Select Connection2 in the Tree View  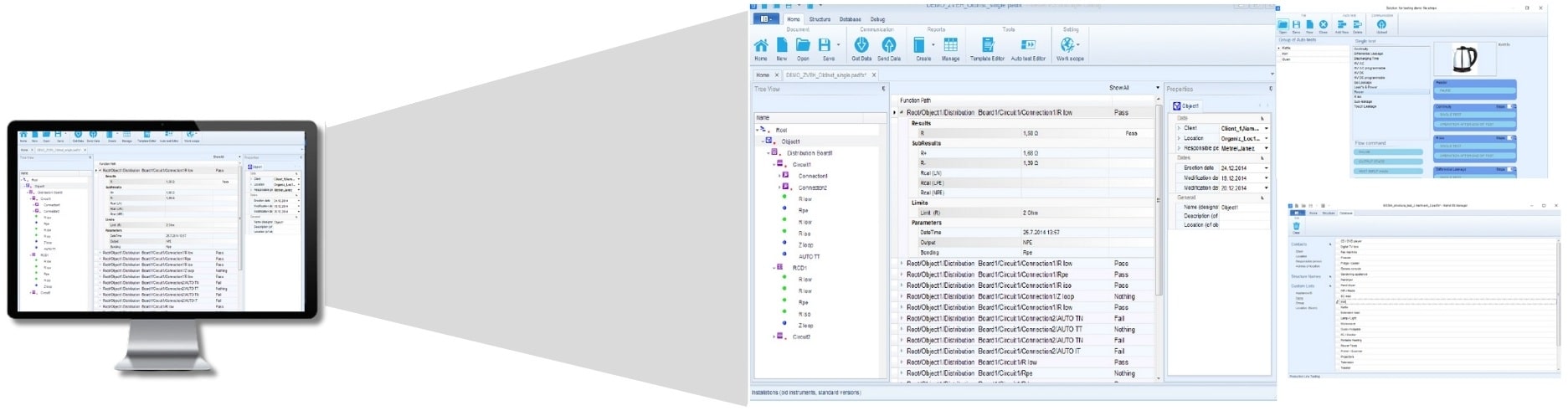[x=813, y=188]
